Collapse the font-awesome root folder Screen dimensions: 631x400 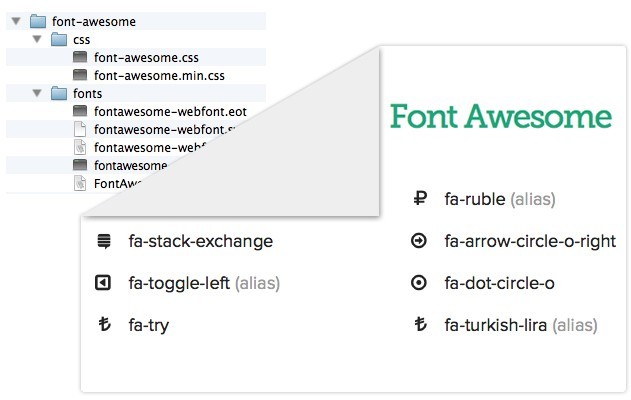click(16, 21)
